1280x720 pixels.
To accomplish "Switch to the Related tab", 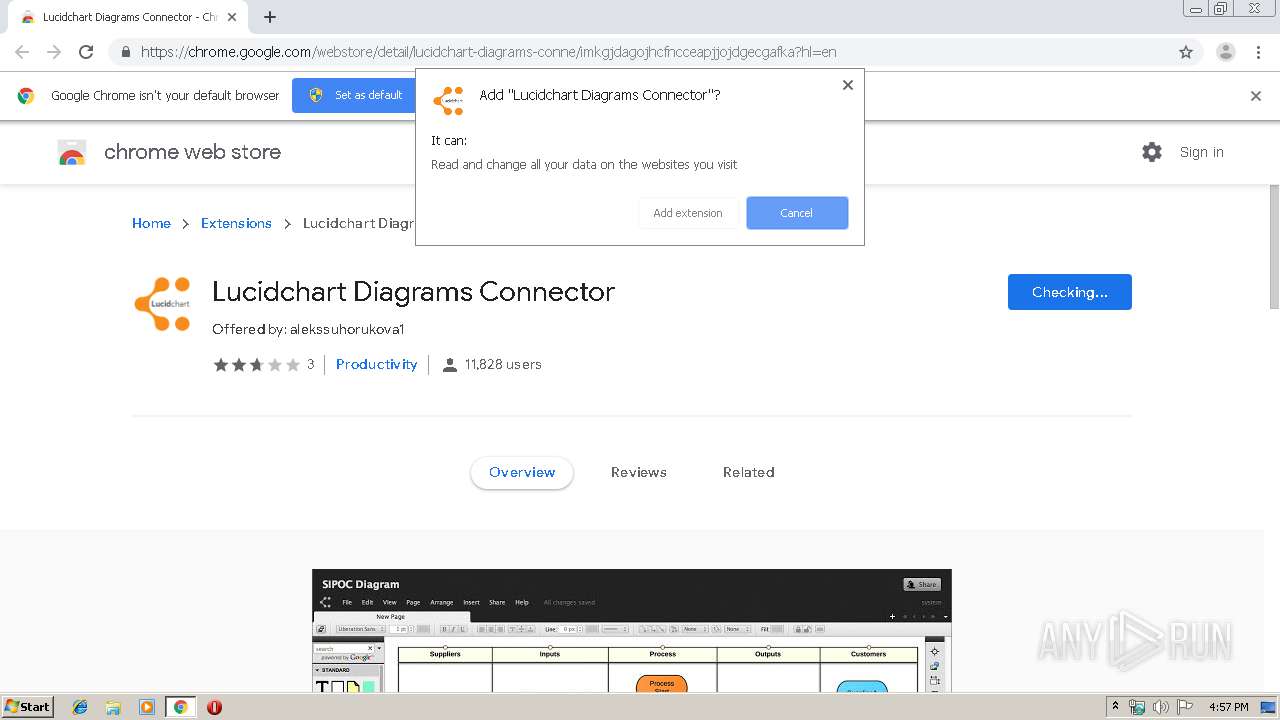I will click(x=749, y=472).
